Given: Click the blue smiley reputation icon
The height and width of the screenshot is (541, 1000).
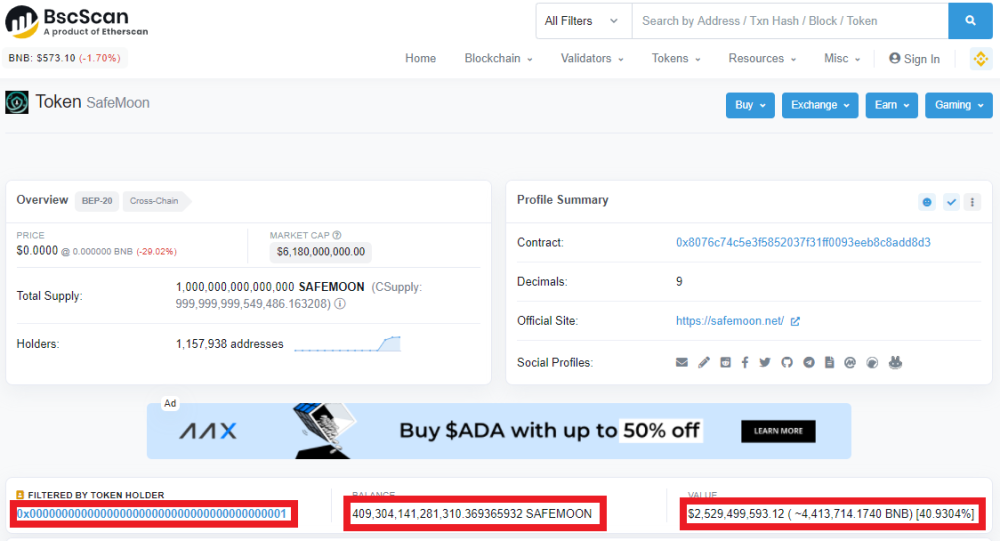Looking at the screenshot, I should coord(927,202).
